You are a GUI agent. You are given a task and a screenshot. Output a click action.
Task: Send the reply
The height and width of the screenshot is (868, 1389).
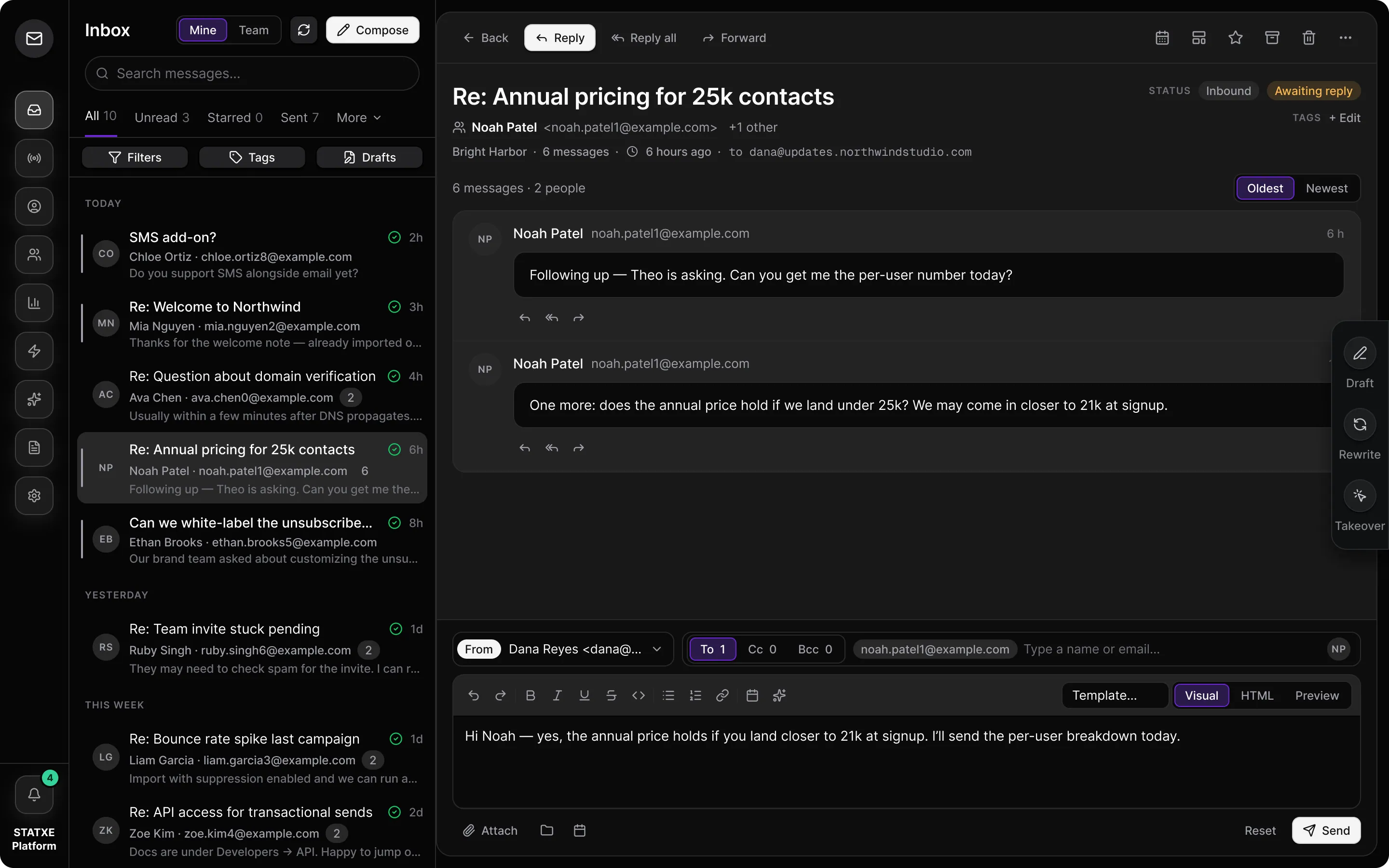coord(1326,830)
